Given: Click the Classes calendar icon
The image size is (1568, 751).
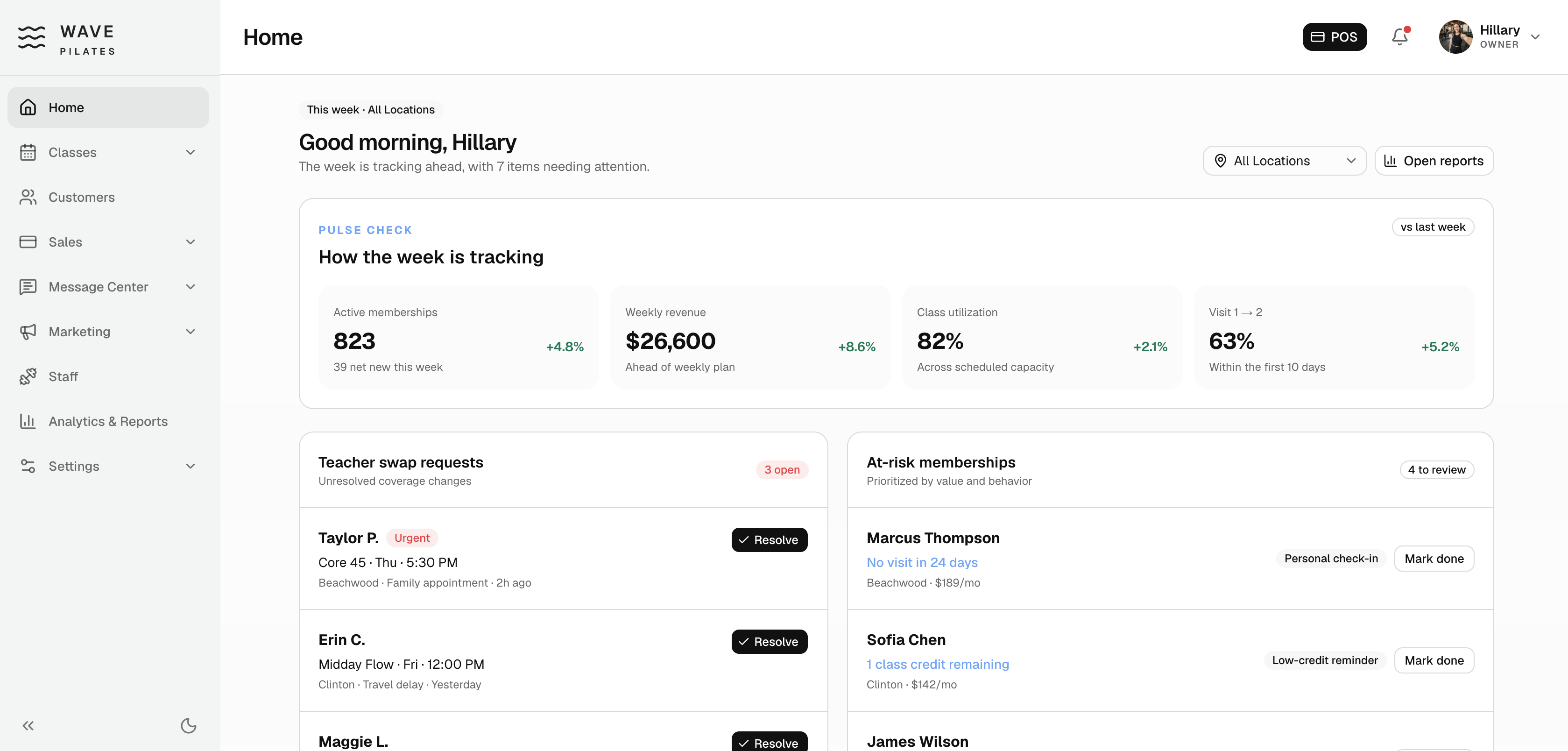Looking at the screenshot, I should pyautogui.click(x=28, y=152).
